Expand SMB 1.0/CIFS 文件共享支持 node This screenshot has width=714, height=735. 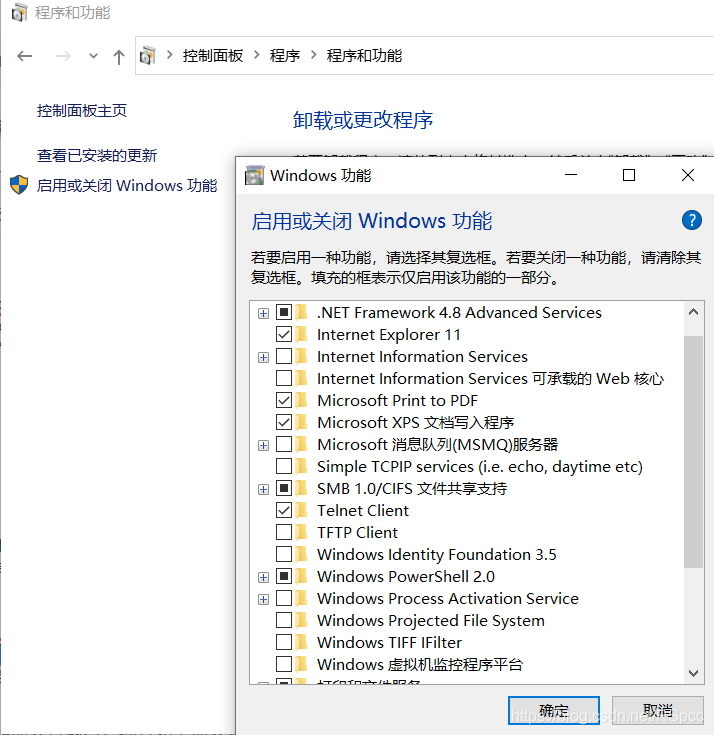click(x=263, y=489)
